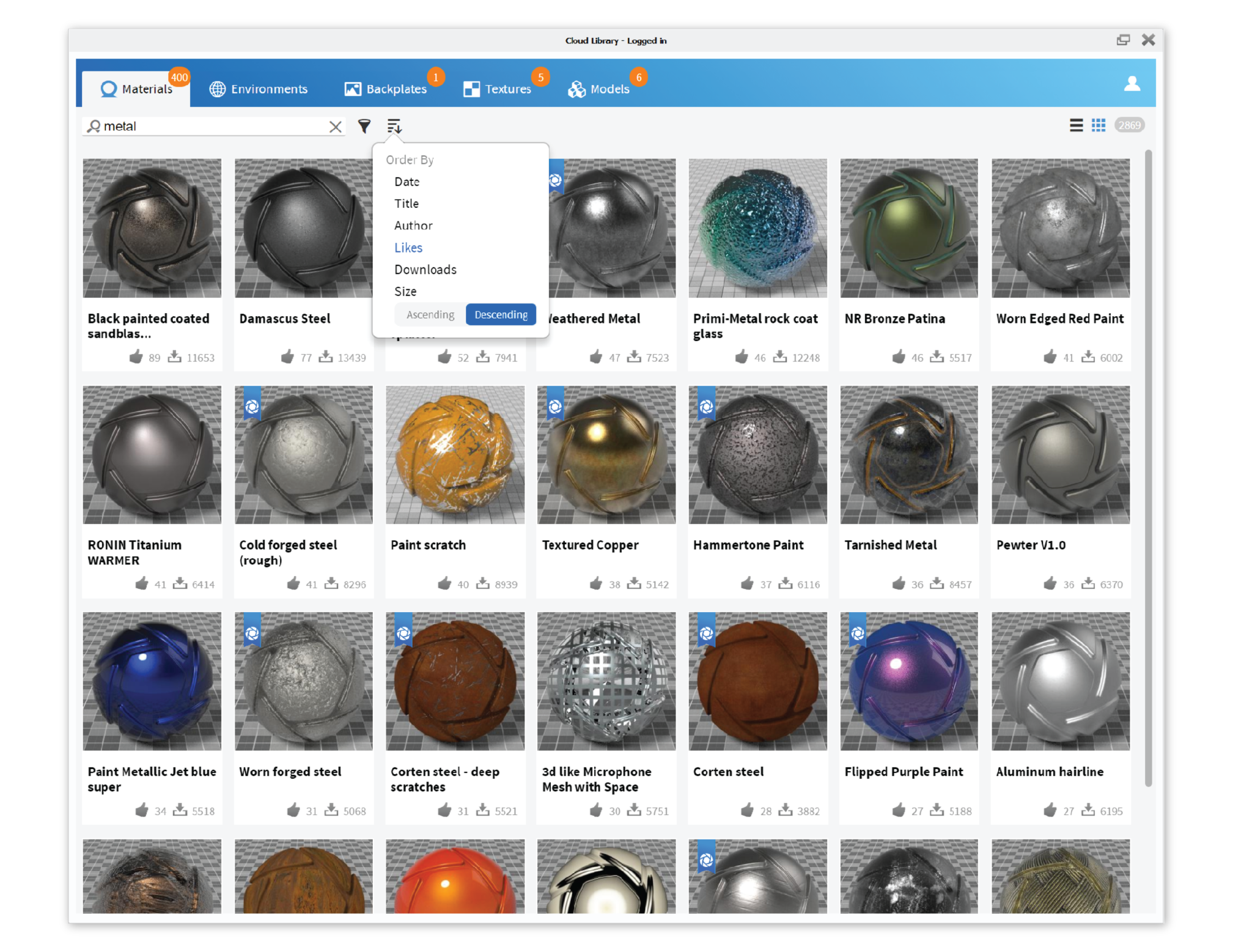Switch to the Backplates tab
Viewport: 1252px width, 952px height.
coord(386,89)
